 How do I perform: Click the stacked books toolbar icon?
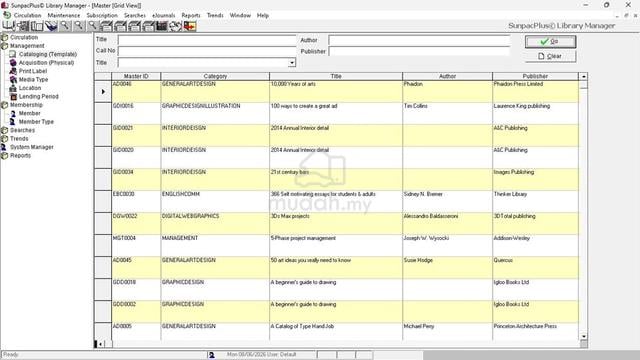[51, 26]
